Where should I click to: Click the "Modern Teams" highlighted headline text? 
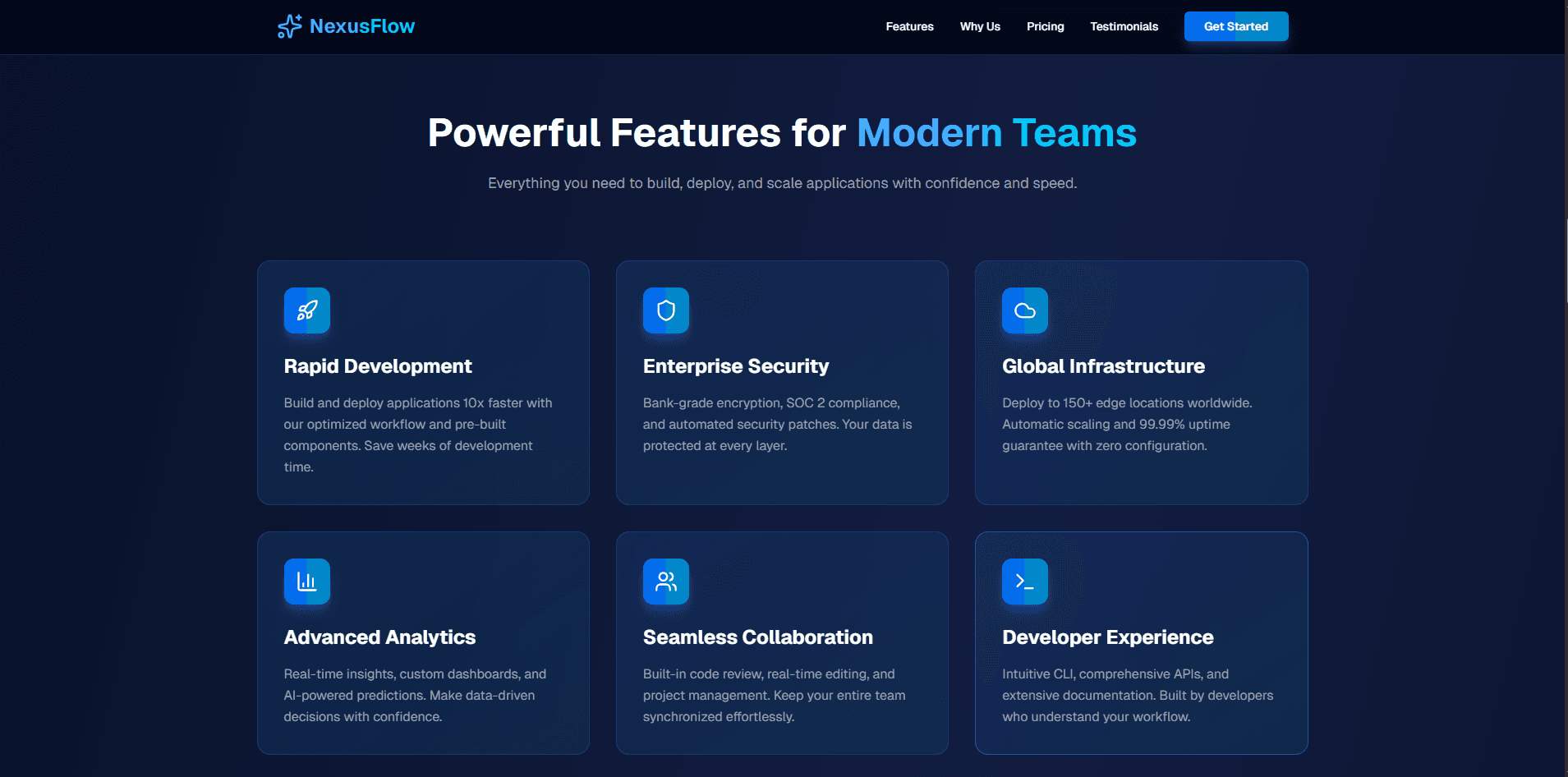click(x=996, y=133)
